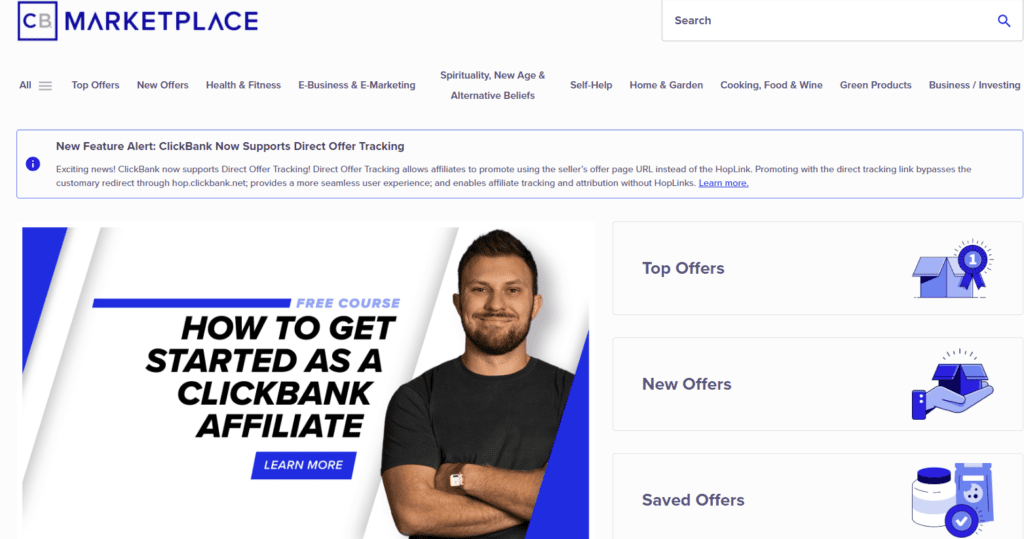Click the Saved Offers jar icon
Image resolution: width=1024 pixels, height=539 pixels.
coord(953,500)
